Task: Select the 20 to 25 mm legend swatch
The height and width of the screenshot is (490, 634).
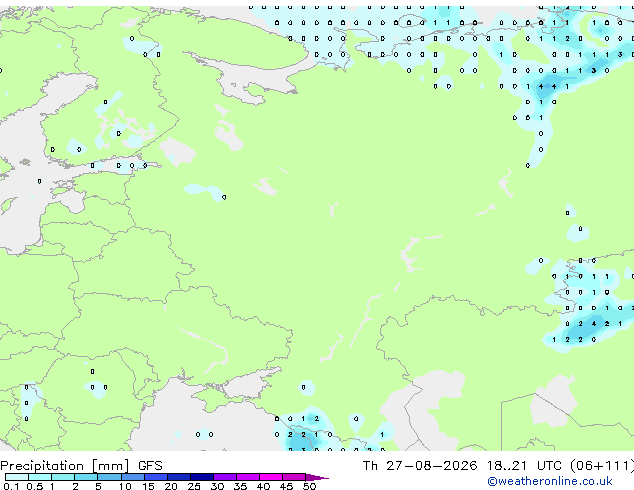Action: click(x=179, y=477)
